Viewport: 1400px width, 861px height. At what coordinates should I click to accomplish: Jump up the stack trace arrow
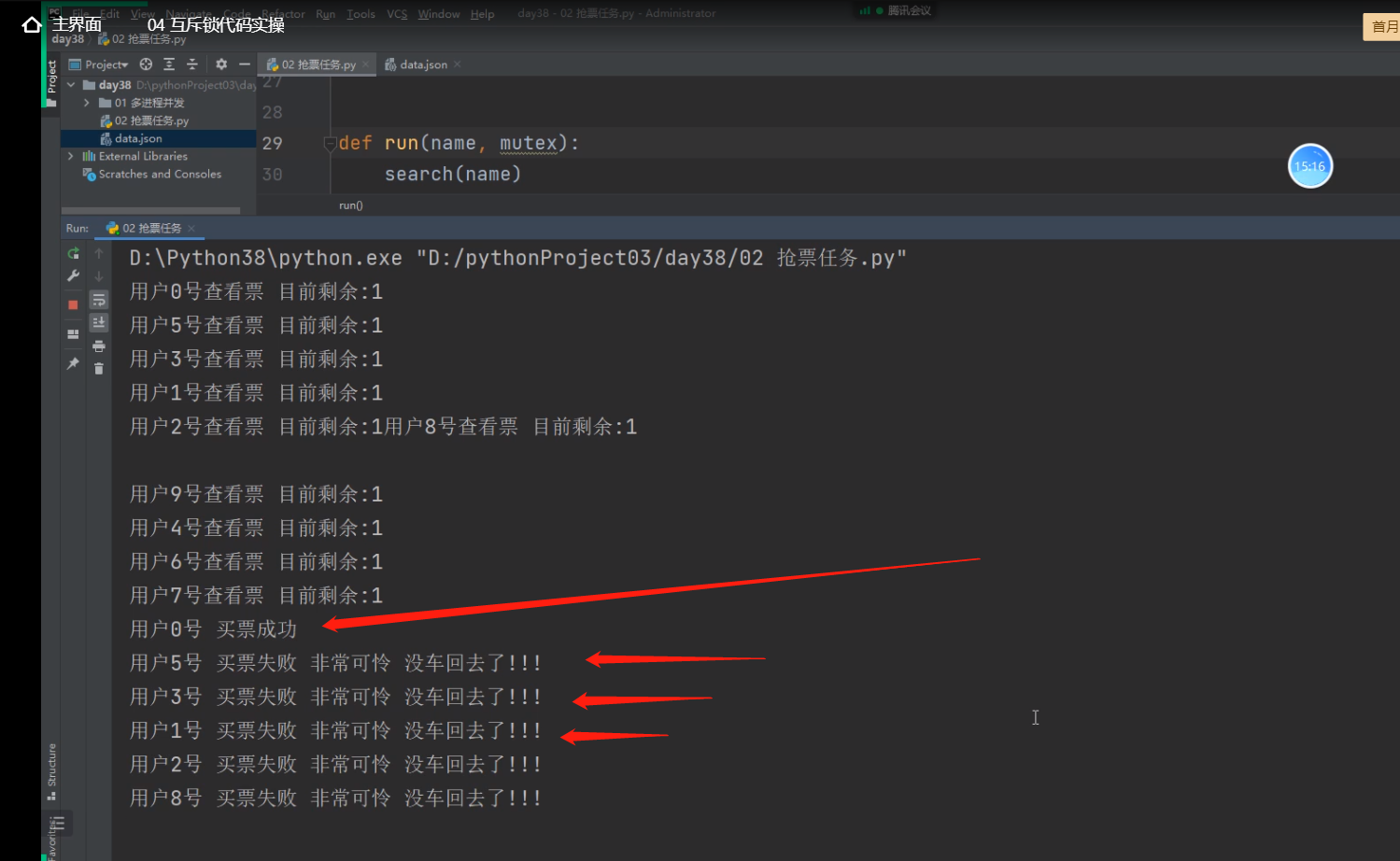click(x=99, y=253)
